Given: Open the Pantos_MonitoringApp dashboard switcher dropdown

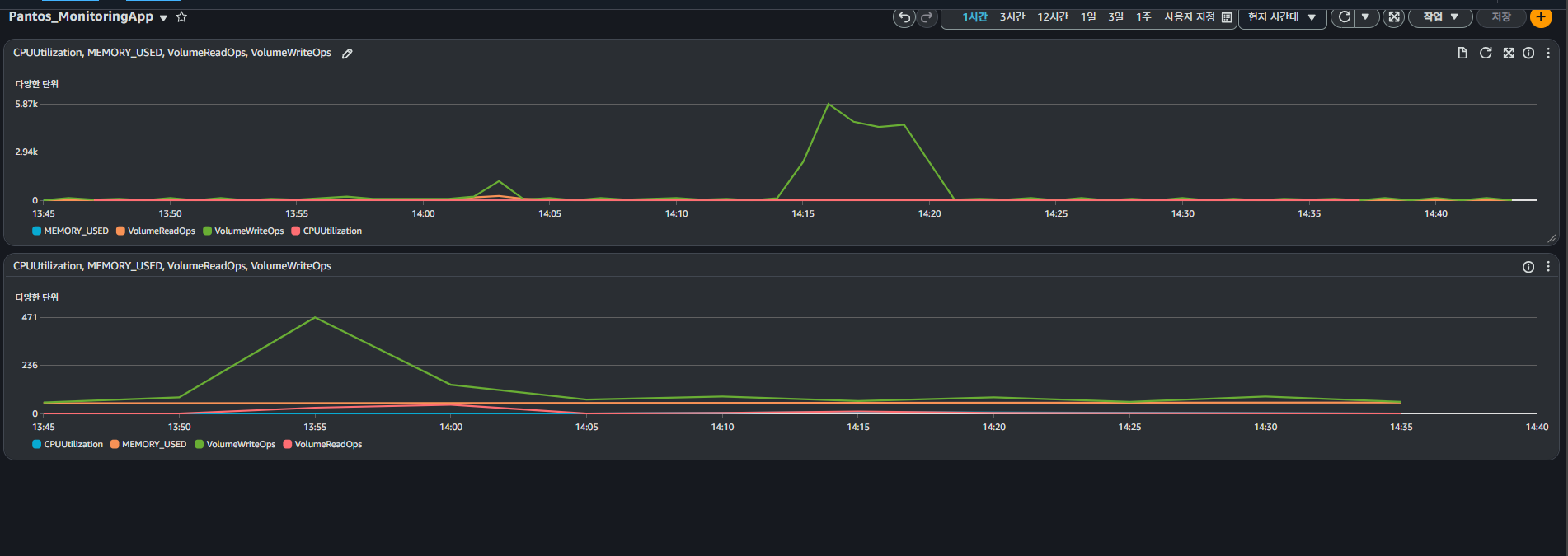Looking at the screenshot, I should 163,18.
